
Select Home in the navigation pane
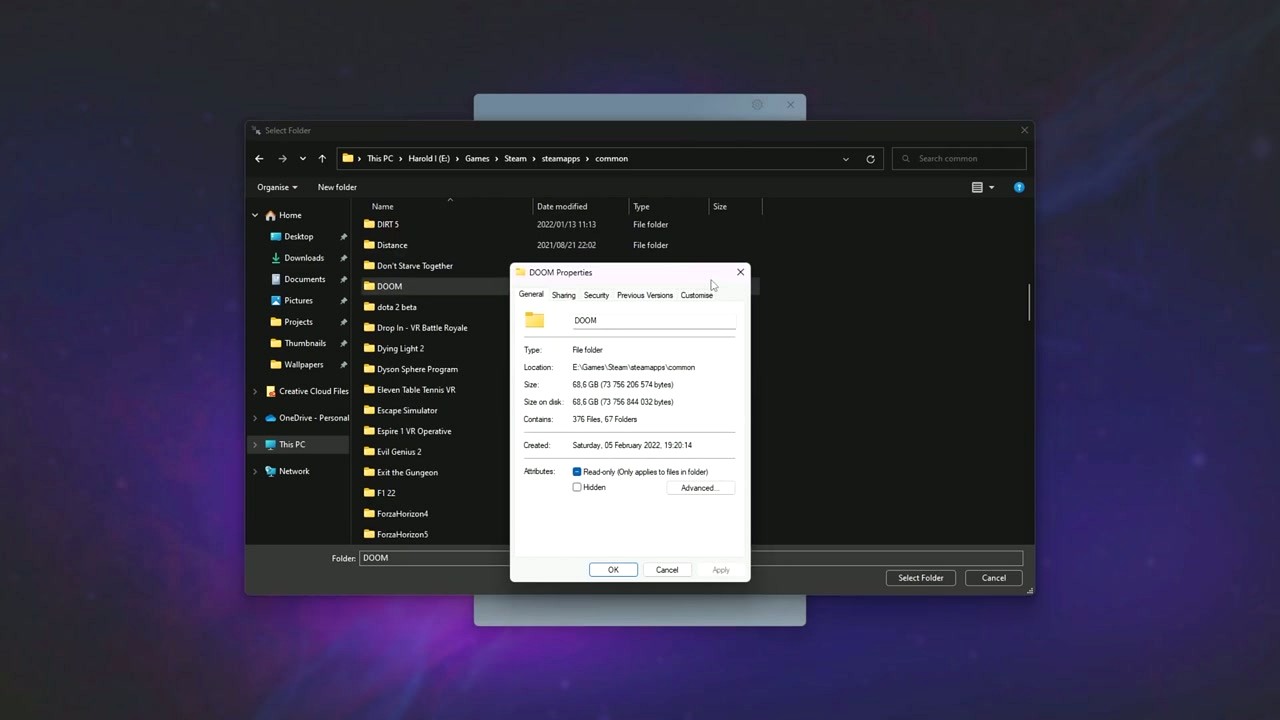[290, 214]
